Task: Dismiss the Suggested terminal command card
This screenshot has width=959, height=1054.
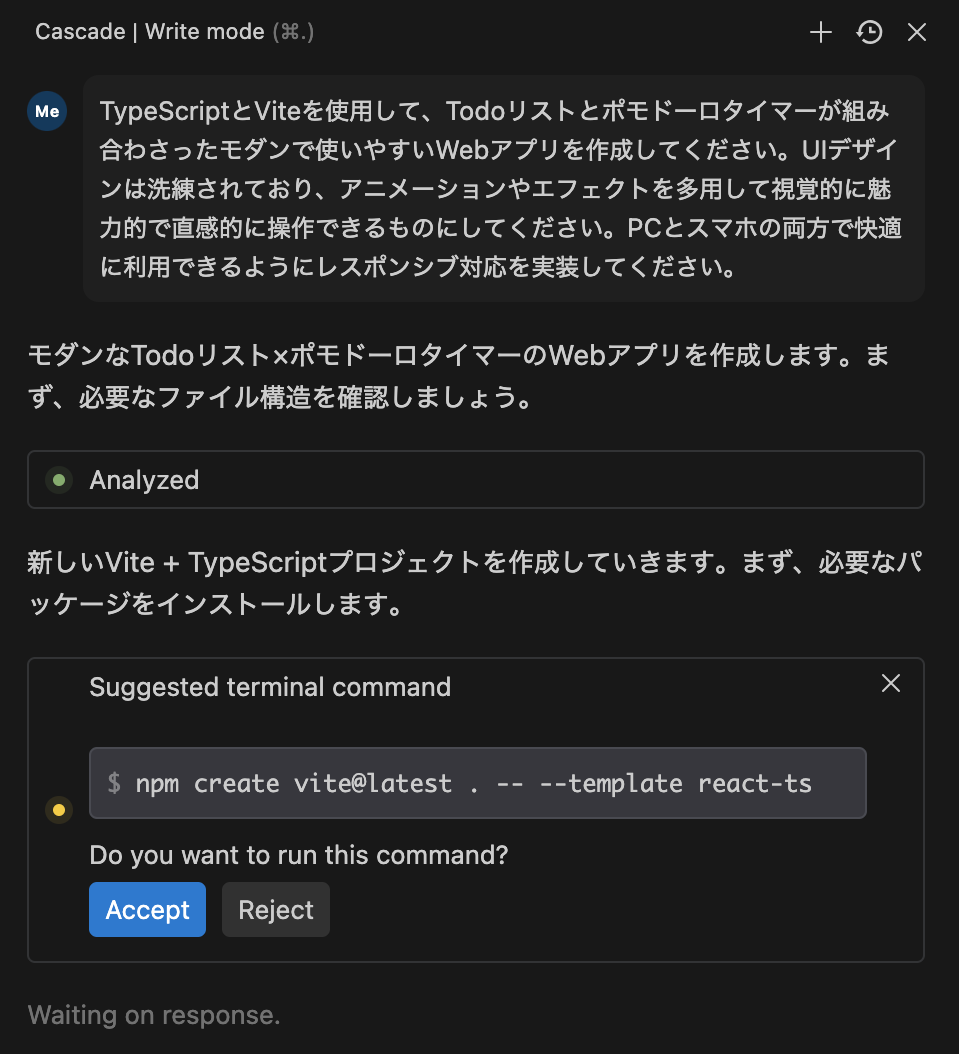Action: point(890,683)
